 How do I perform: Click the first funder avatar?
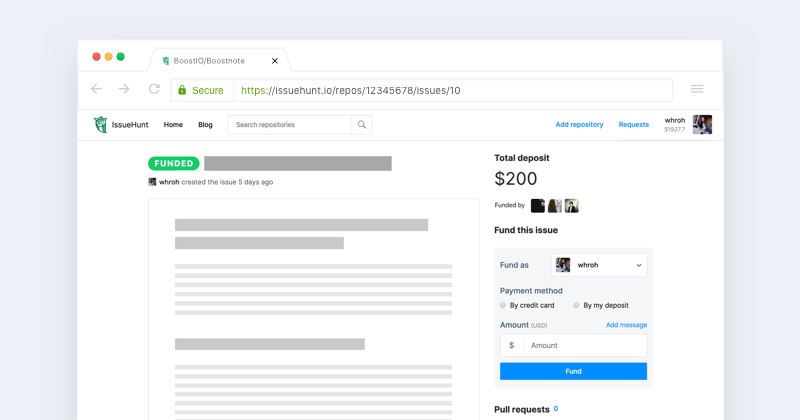[538, 206]
